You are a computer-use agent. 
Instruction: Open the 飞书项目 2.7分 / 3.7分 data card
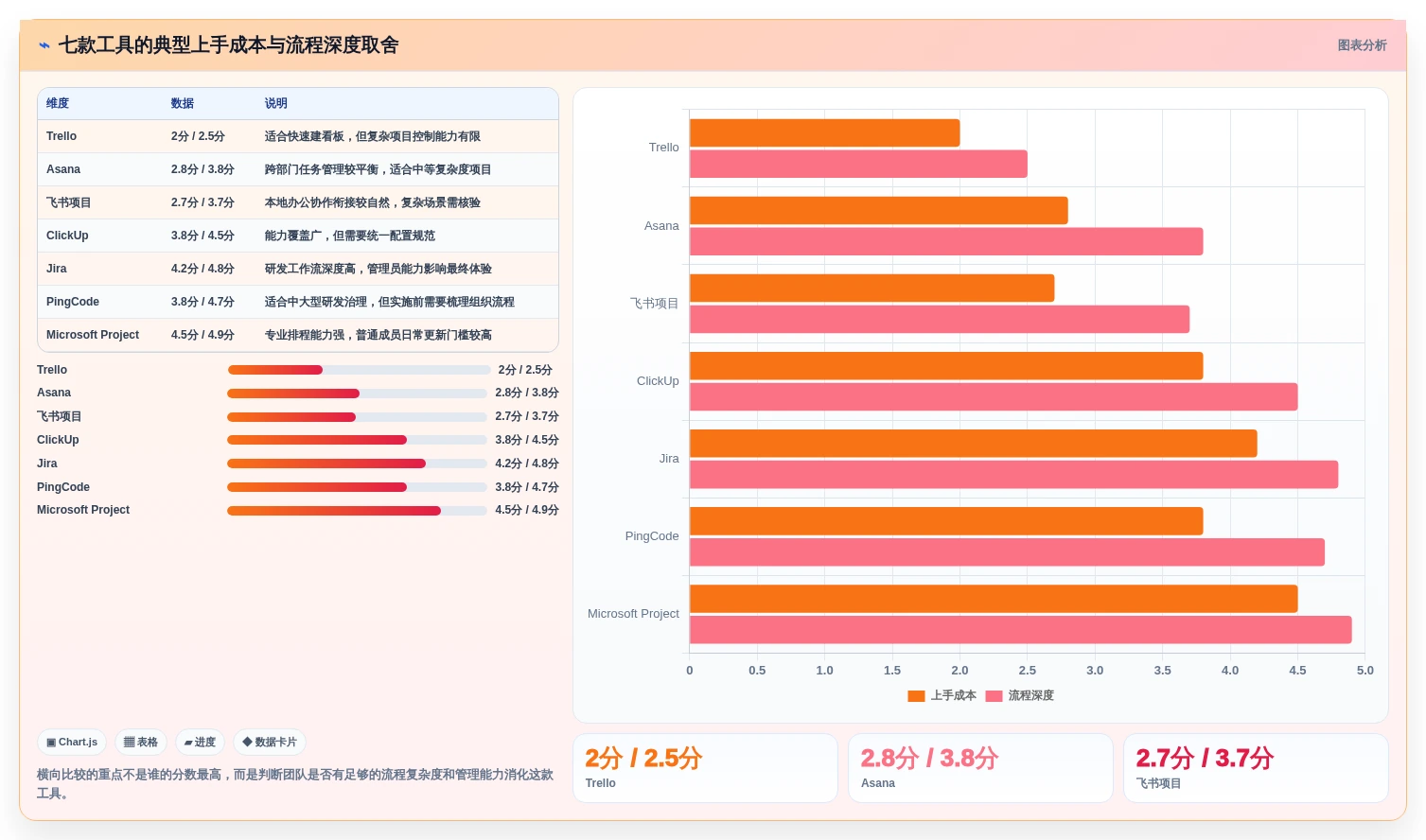1256,768
